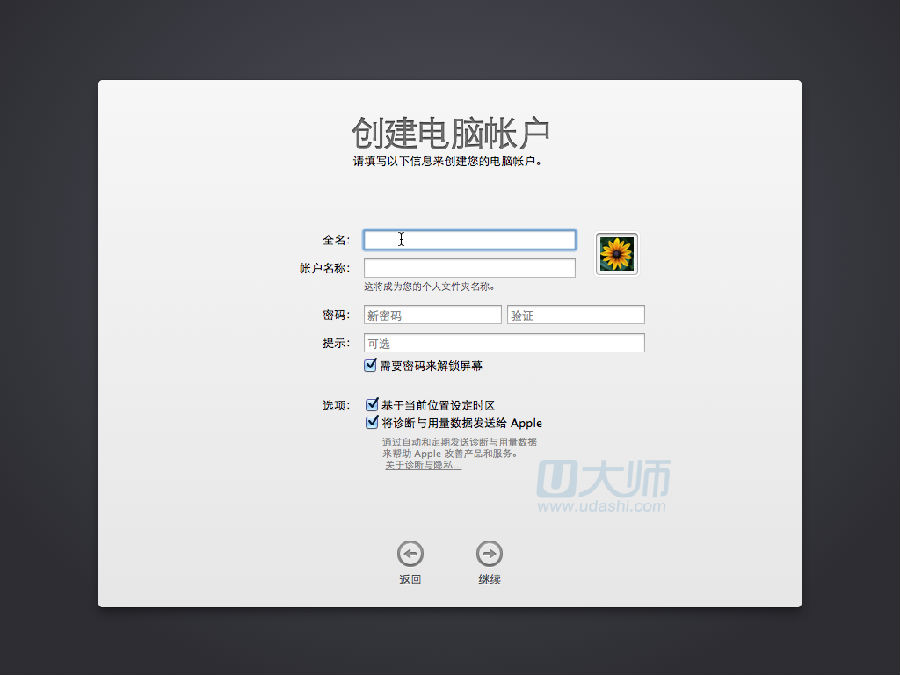Disable 将诊断与用量数据发送给 Apple checkbox
The width and height of the screenshot is (900, 675).
[x=371, y=423]
